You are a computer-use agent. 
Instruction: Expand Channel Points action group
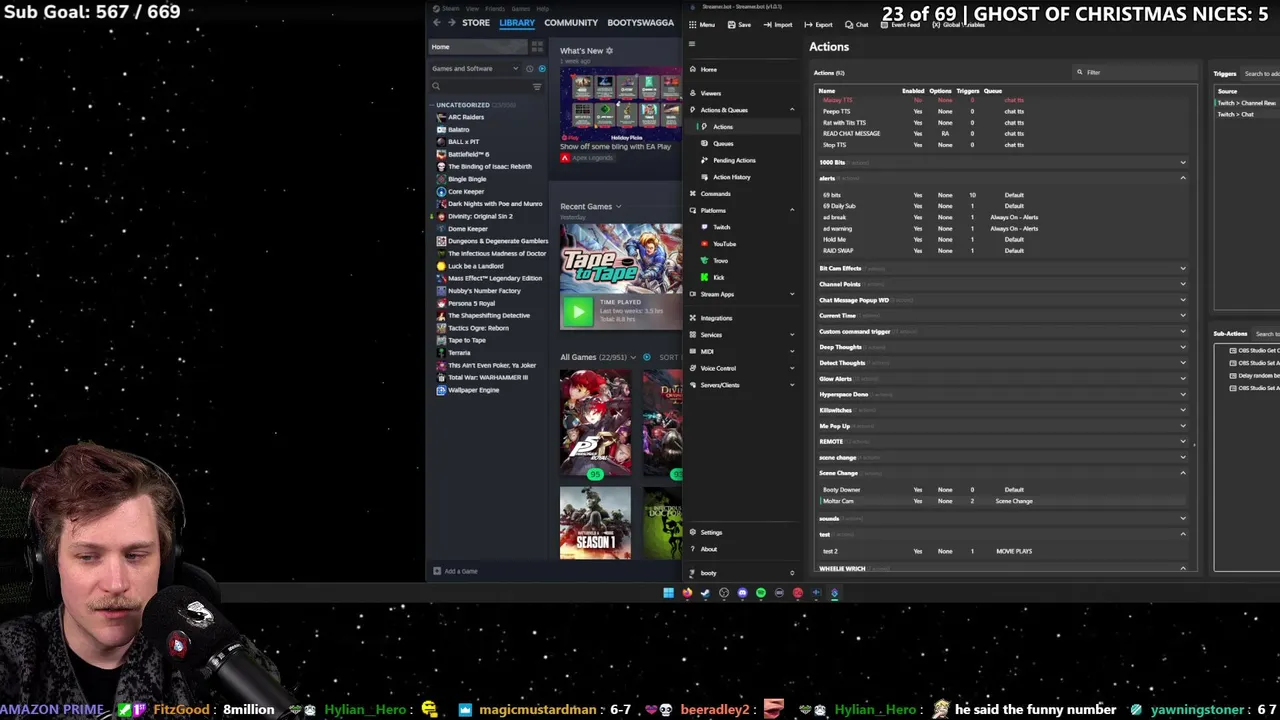(1183, 285)
